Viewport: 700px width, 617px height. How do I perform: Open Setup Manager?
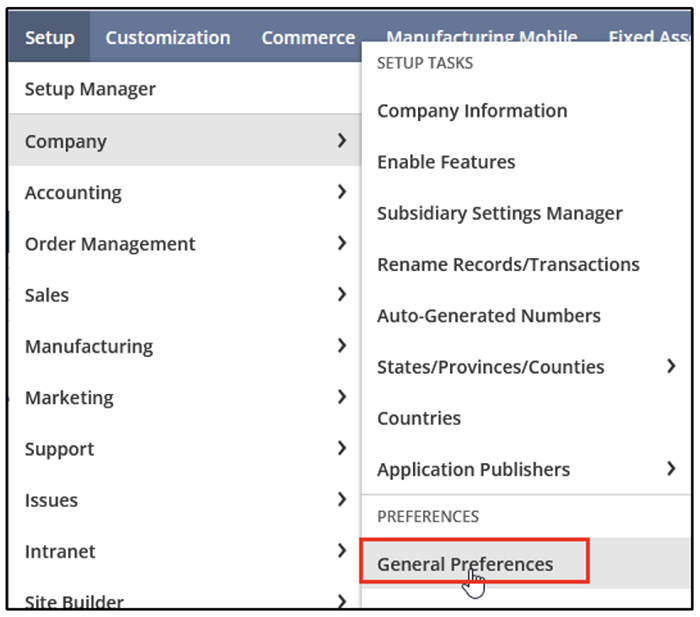click(90, 89)
